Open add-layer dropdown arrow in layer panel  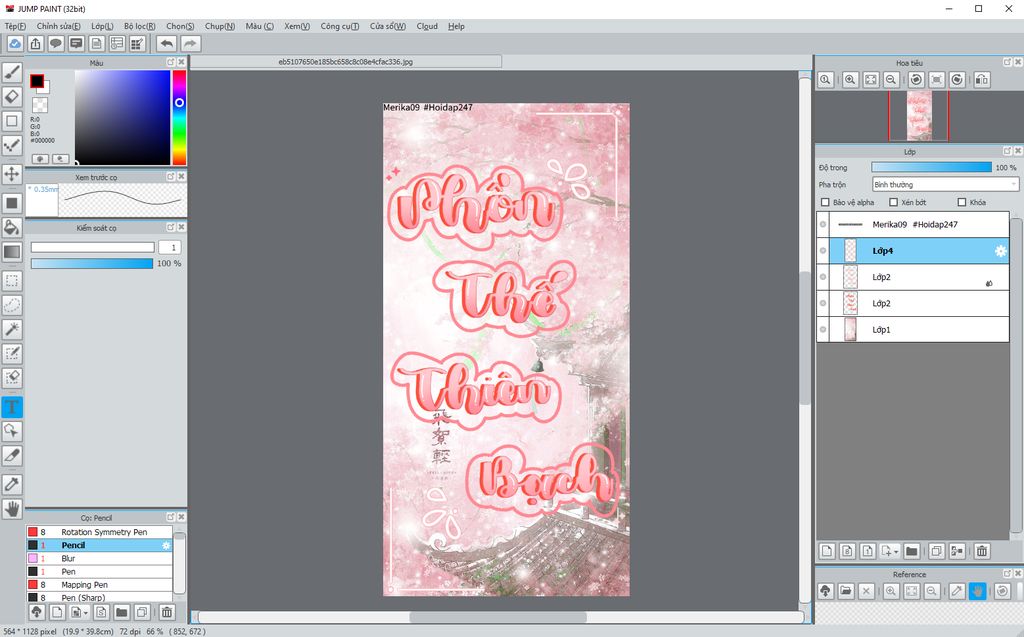point(896,552)
